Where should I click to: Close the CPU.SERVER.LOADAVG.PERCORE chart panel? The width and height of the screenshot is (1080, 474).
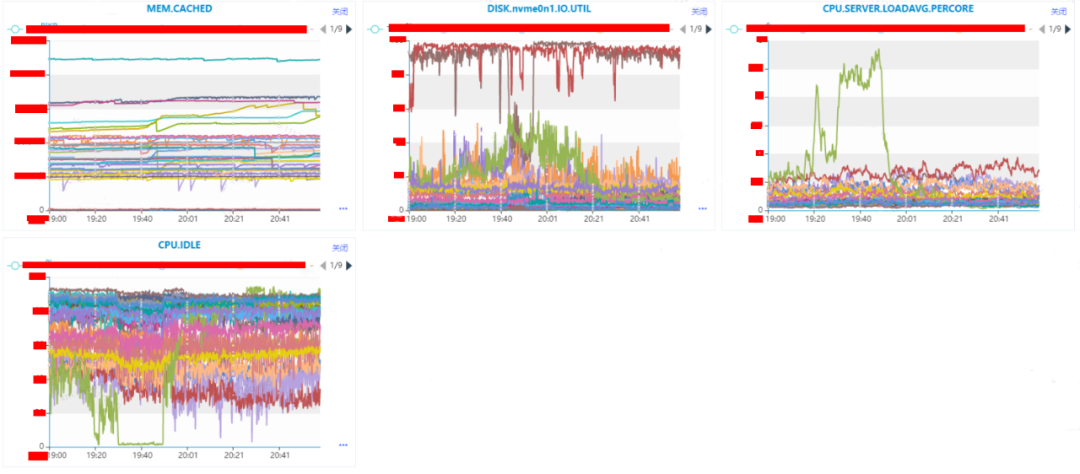[x=1058, y=11]
